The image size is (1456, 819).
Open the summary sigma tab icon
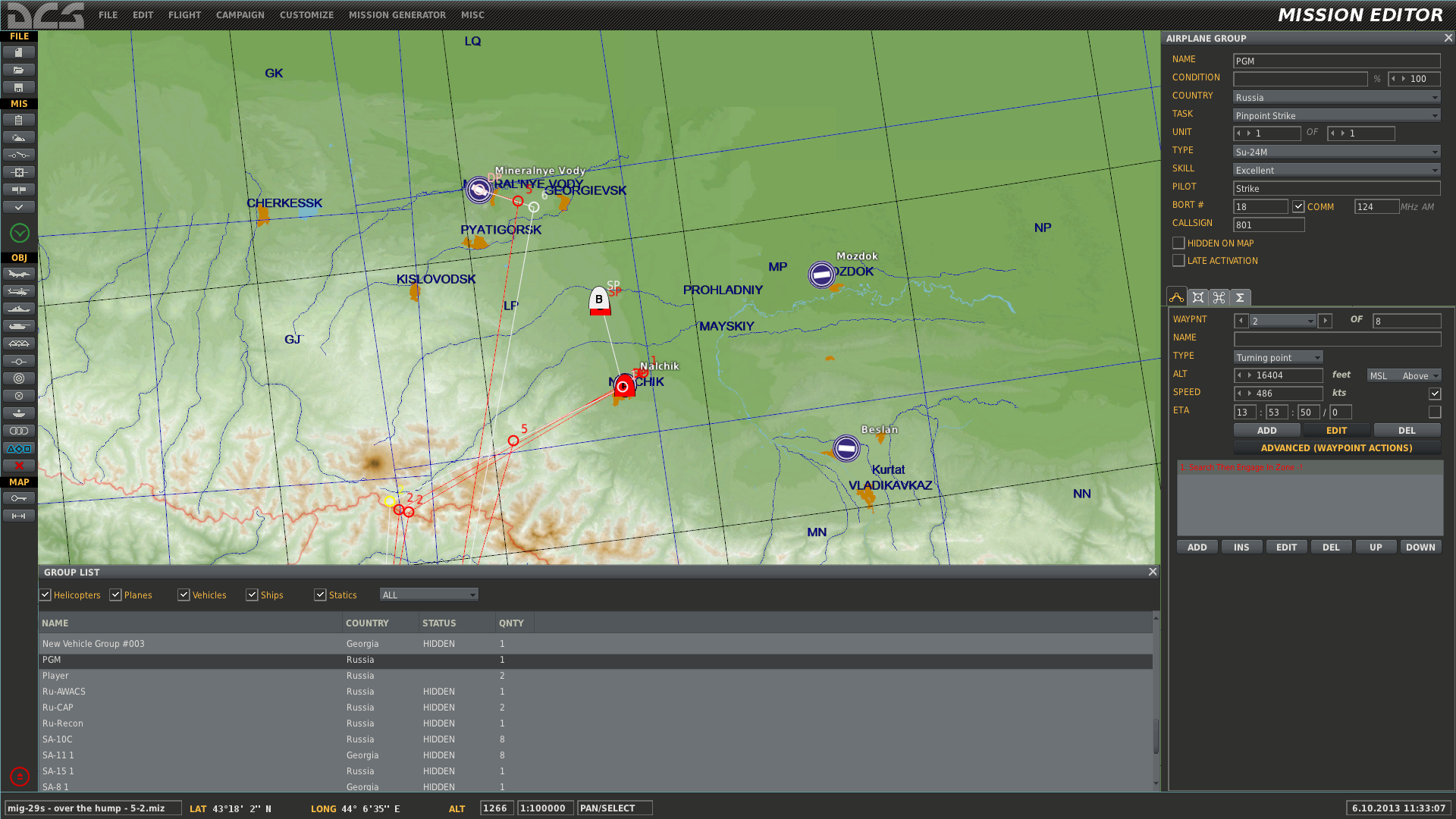(1240, 297)
